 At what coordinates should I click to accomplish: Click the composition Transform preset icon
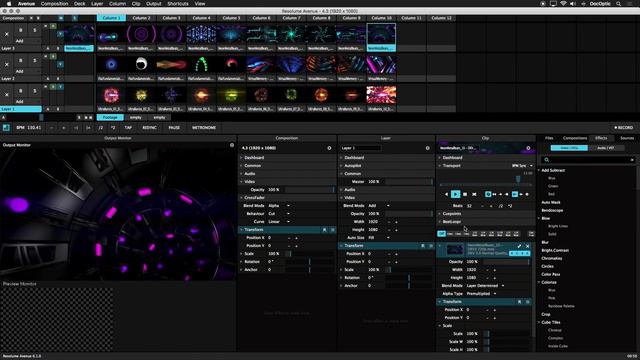[324, 230]
